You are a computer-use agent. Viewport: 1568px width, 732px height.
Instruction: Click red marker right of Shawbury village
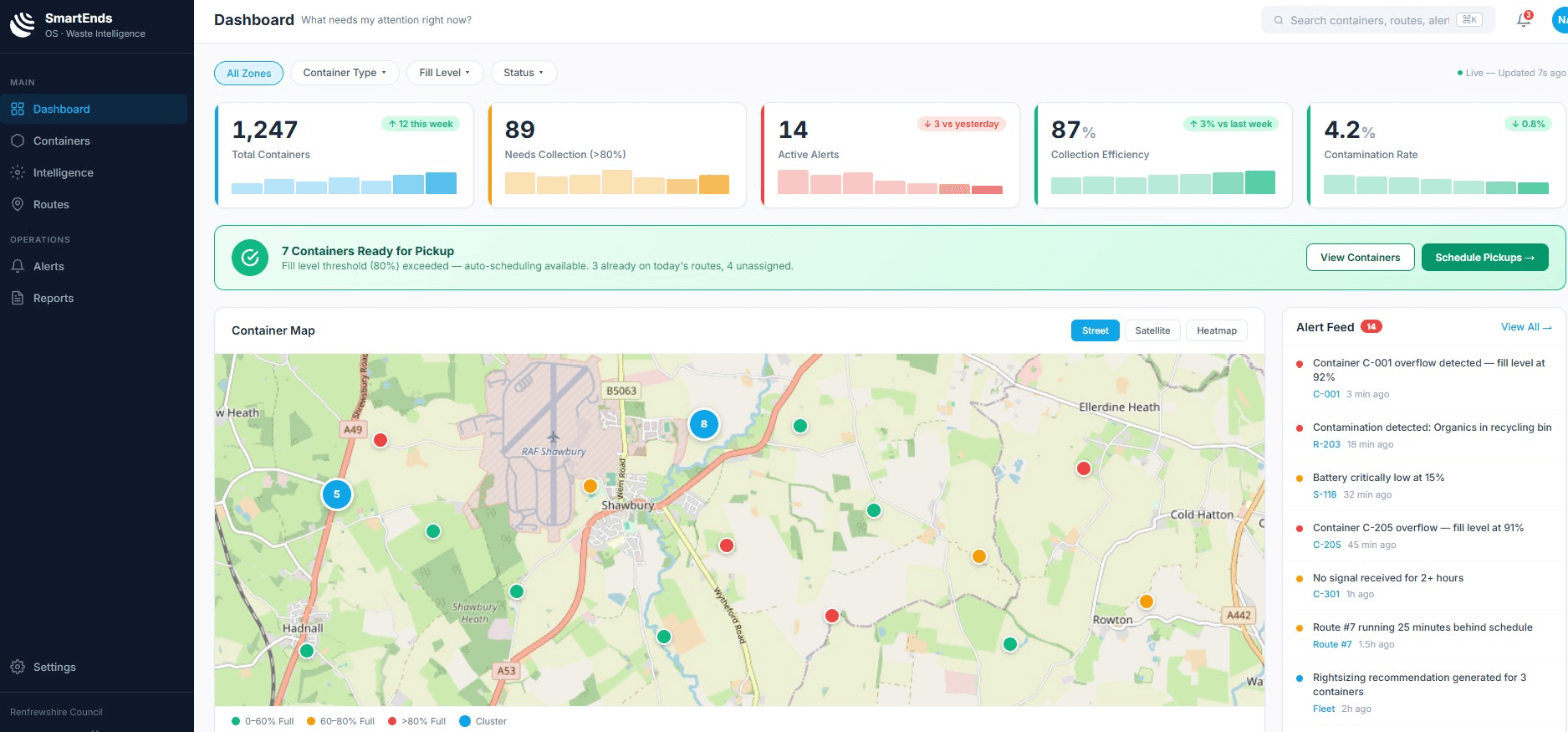(727, 545)
